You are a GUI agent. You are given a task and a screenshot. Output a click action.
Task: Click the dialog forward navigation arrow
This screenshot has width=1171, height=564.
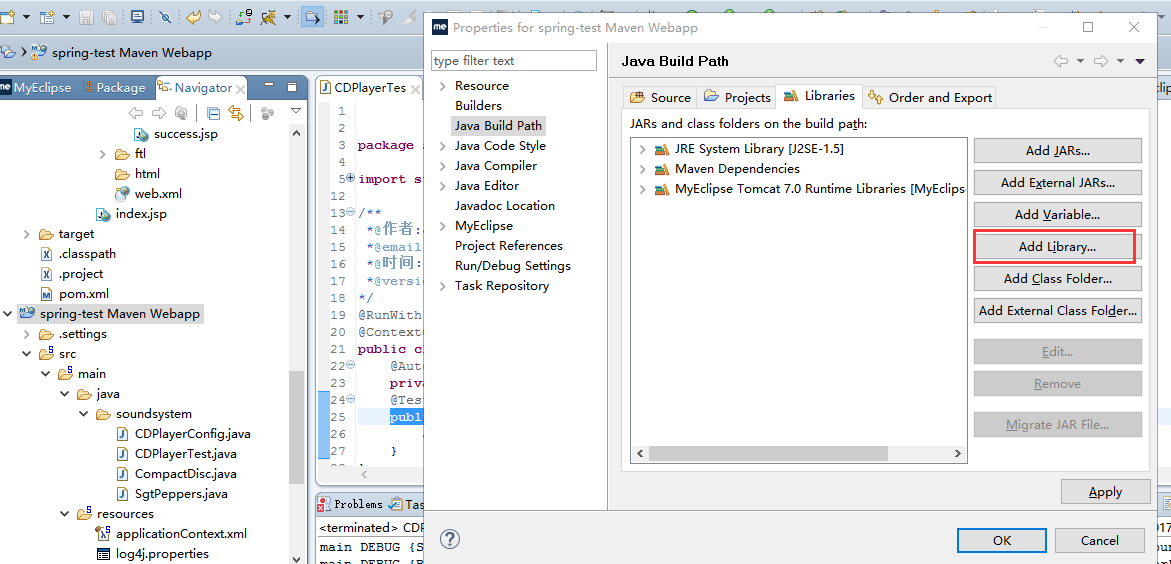(x=1100, y=61)
